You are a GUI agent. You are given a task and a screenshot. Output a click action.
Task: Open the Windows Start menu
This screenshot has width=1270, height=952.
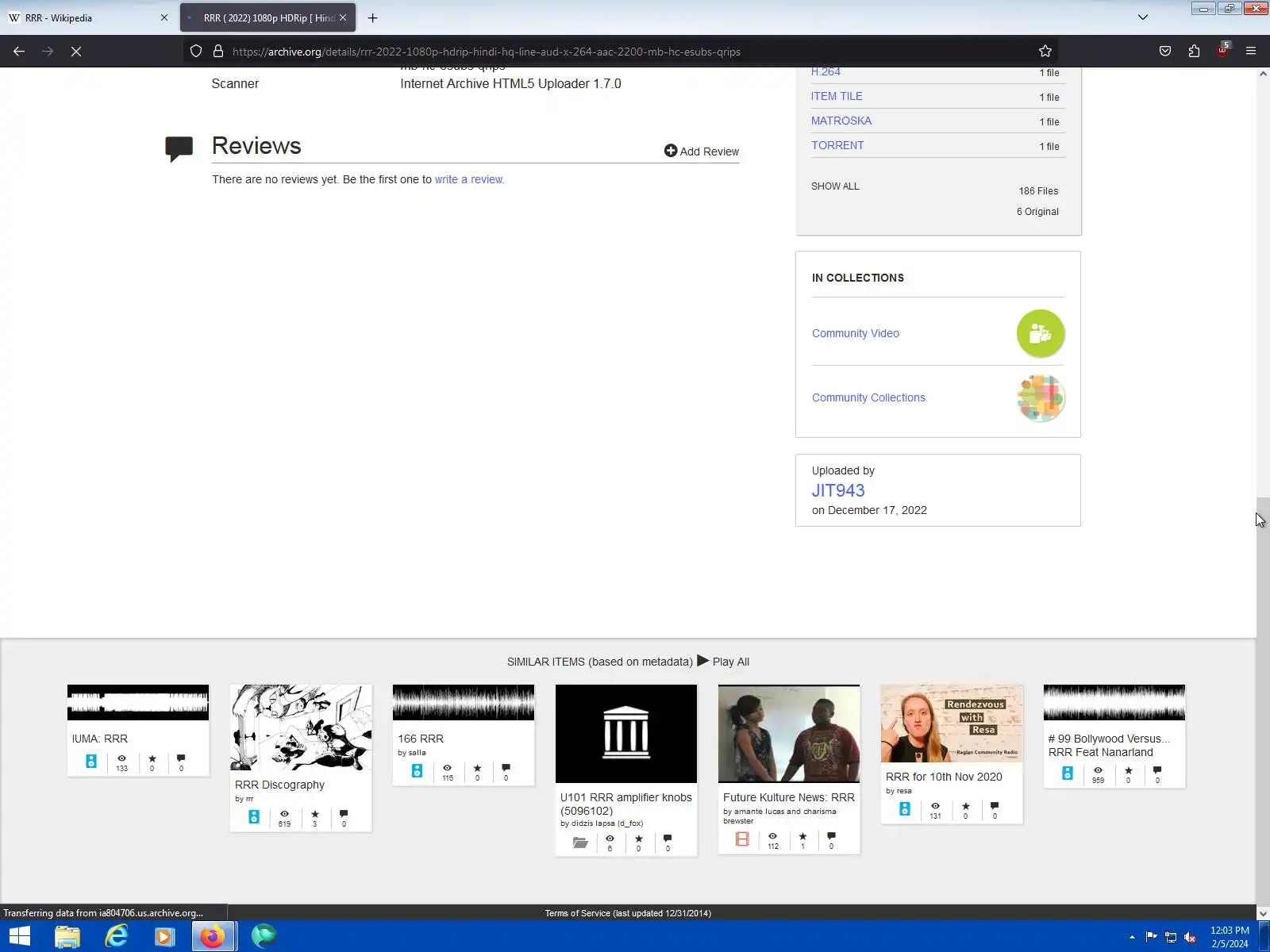pyautogui.click(x=19, y=936)
